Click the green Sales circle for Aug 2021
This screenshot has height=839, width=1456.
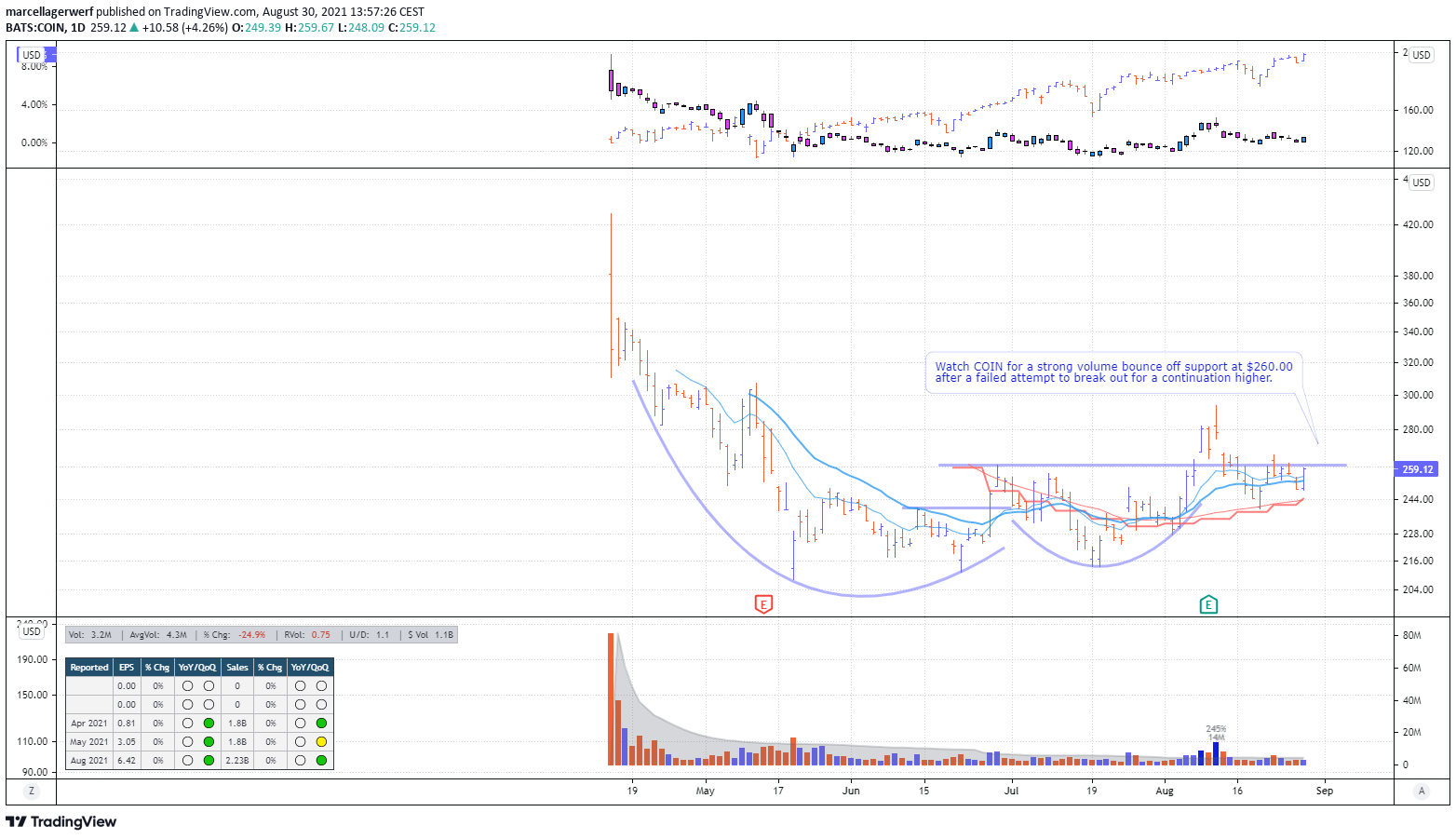(321, 760)
